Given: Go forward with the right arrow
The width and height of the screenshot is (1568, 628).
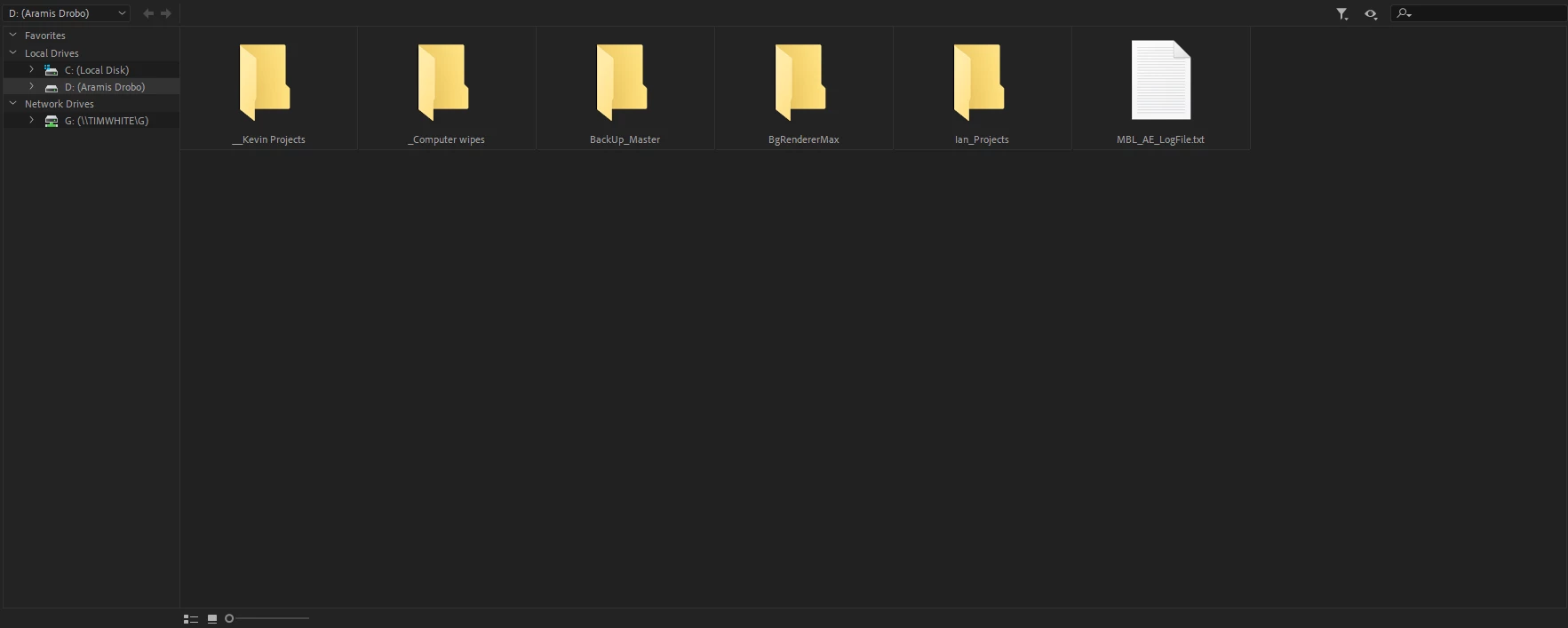Looking at the screenshot, I should pos(166,13).
